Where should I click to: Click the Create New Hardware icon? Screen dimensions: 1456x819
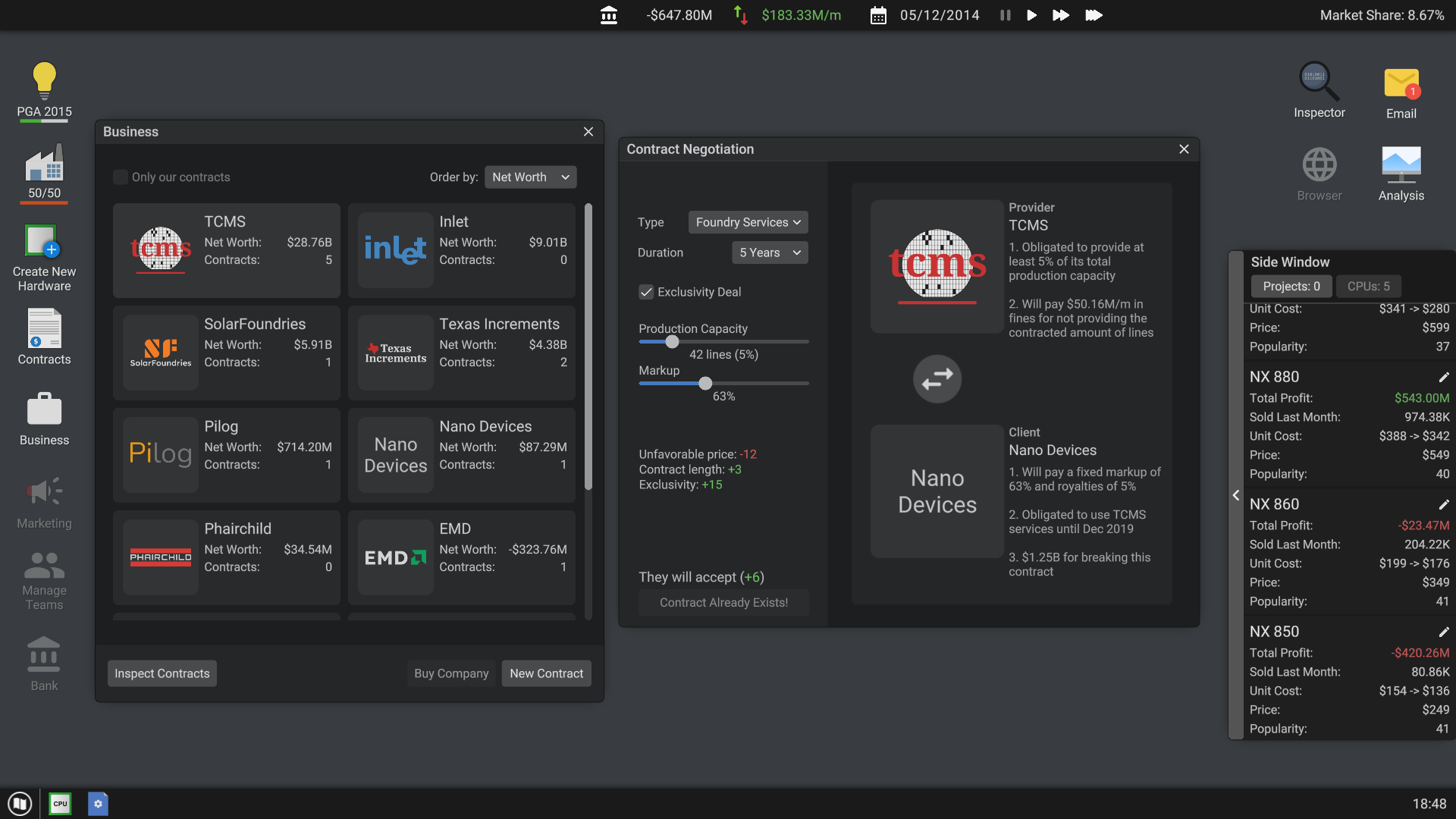43,242
